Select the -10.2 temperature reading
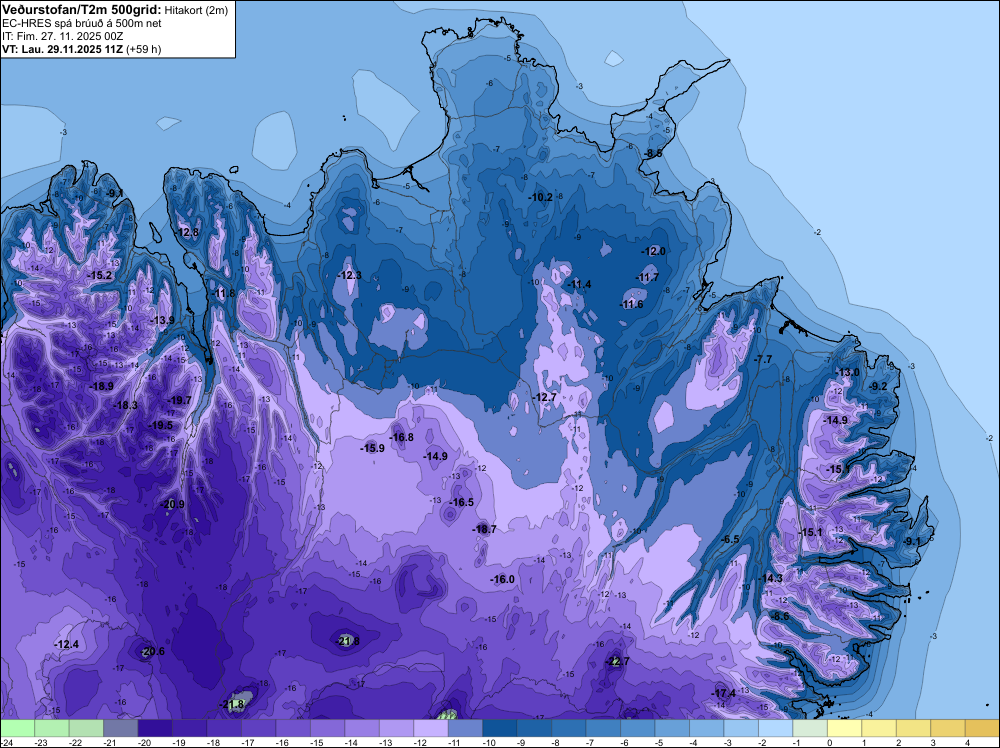Viewport: 1000px width, 748px height. [x=541, y=198]
